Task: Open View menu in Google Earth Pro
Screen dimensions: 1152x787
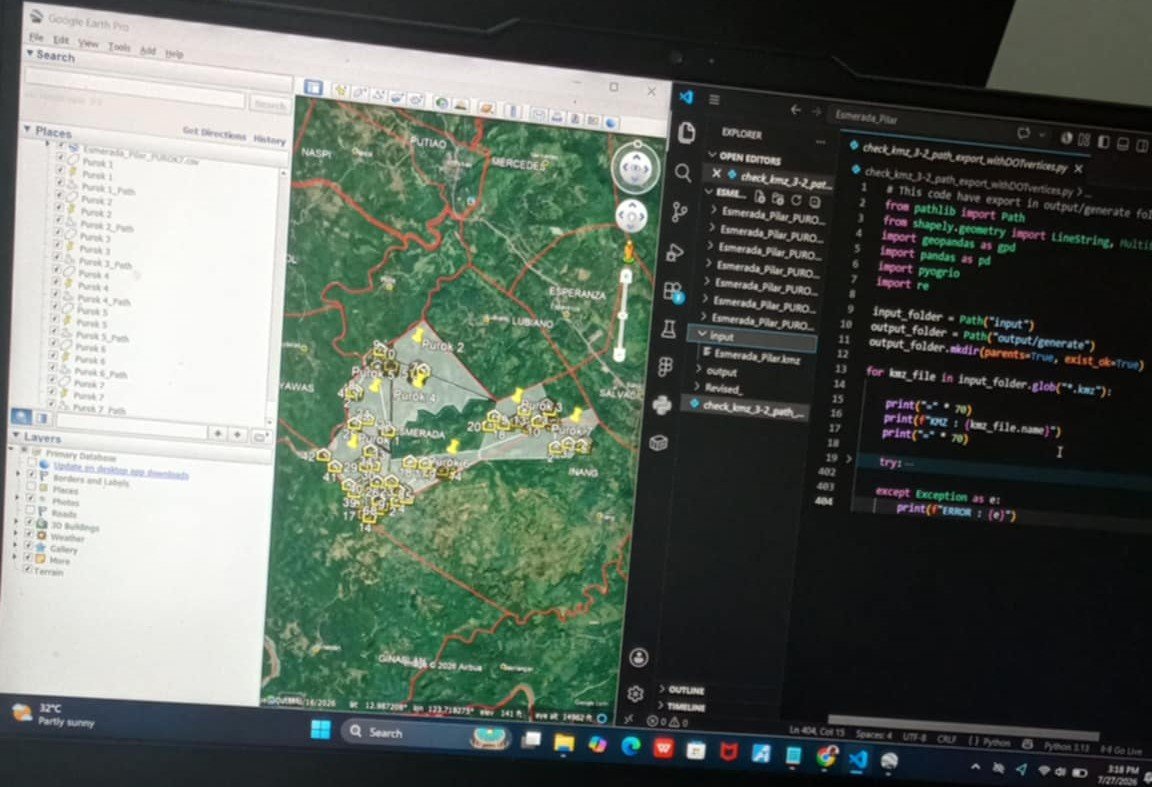Action: tap(88, 43)
